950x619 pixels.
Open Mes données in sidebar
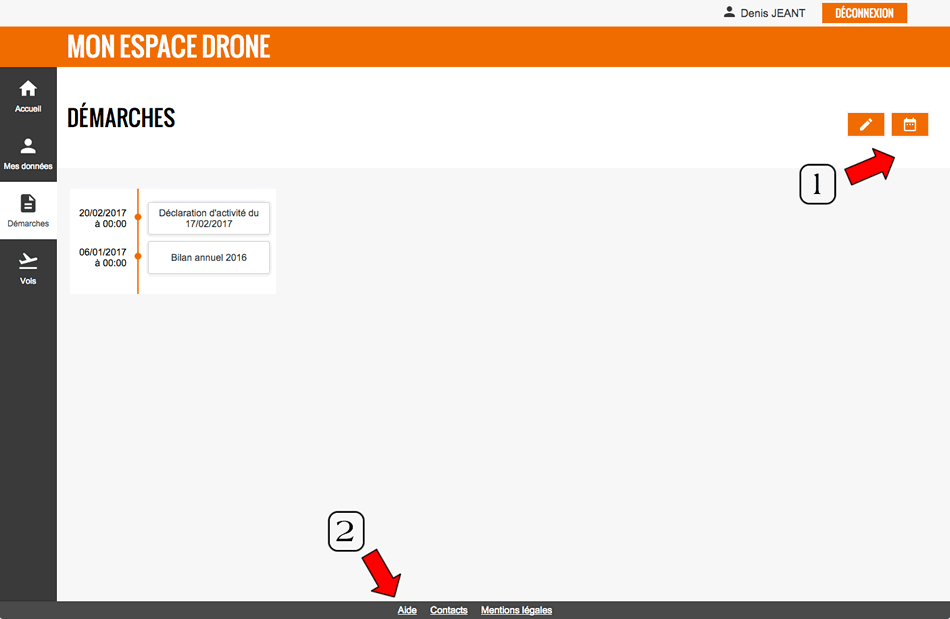28,153
